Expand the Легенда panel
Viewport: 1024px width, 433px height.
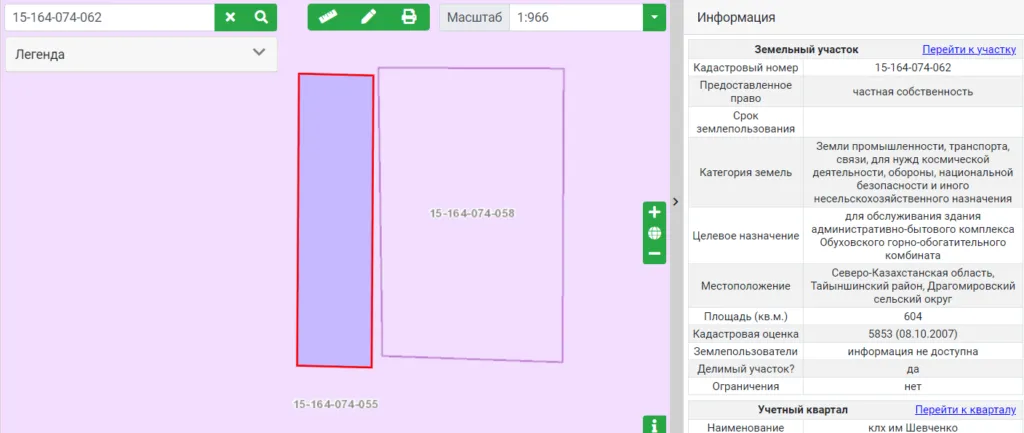click(x=259, y=54)
